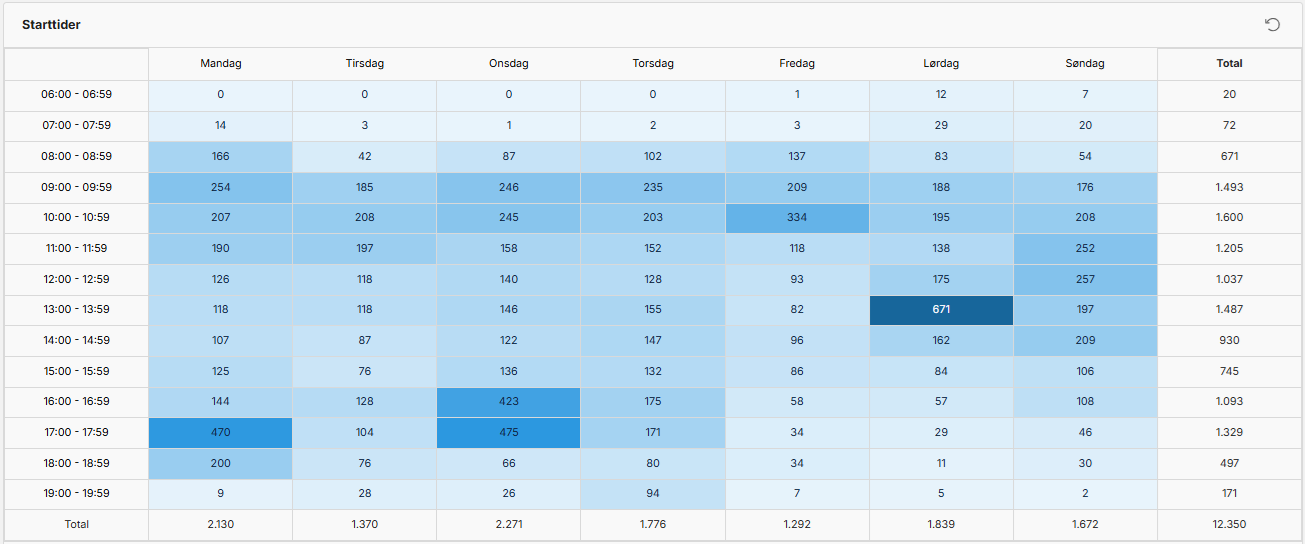1305x544 pixels.
Task: Click the Lørdag column header
Action: [941, 63]
